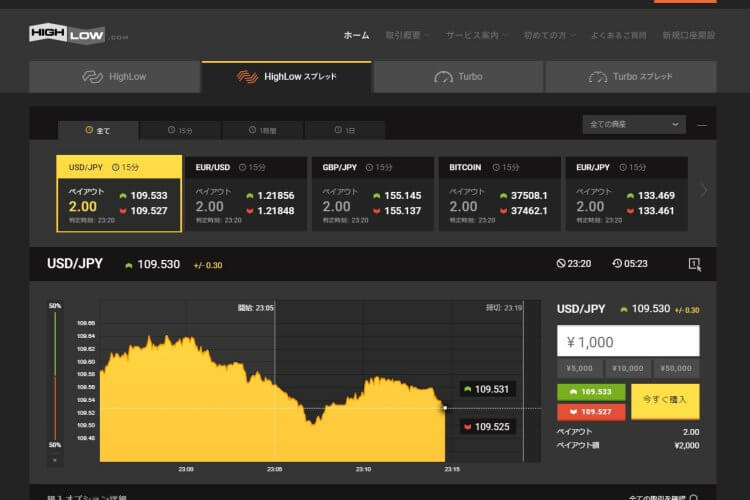Image resolution: width=750 pixels, height=500 pixels.
Task: Click the 109.533 high price on USD/JPY card
Action: pyautogui.click(x=149, y=196)
